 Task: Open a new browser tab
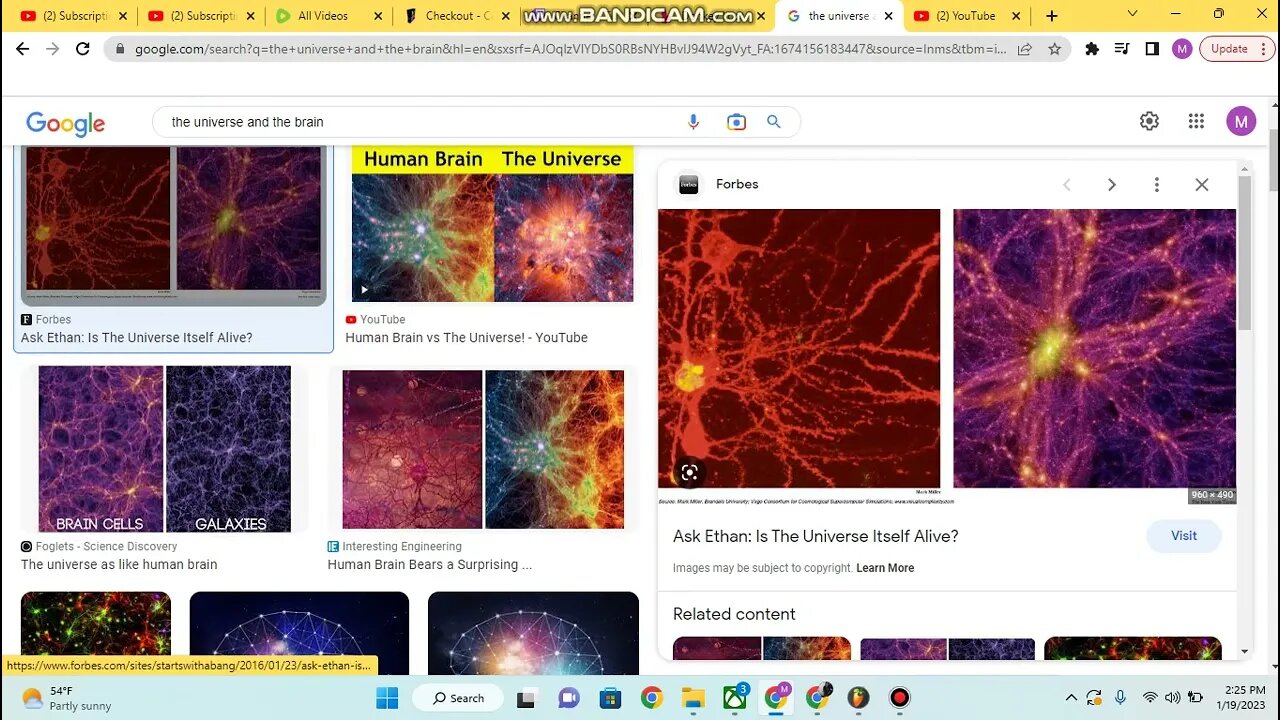(x=1051, y=16)
